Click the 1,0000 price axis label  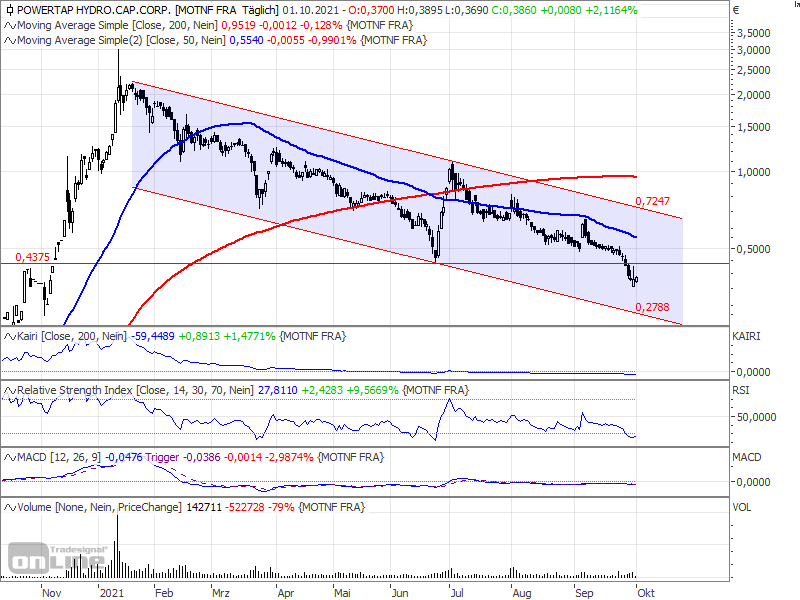click(x=754, y=172)
